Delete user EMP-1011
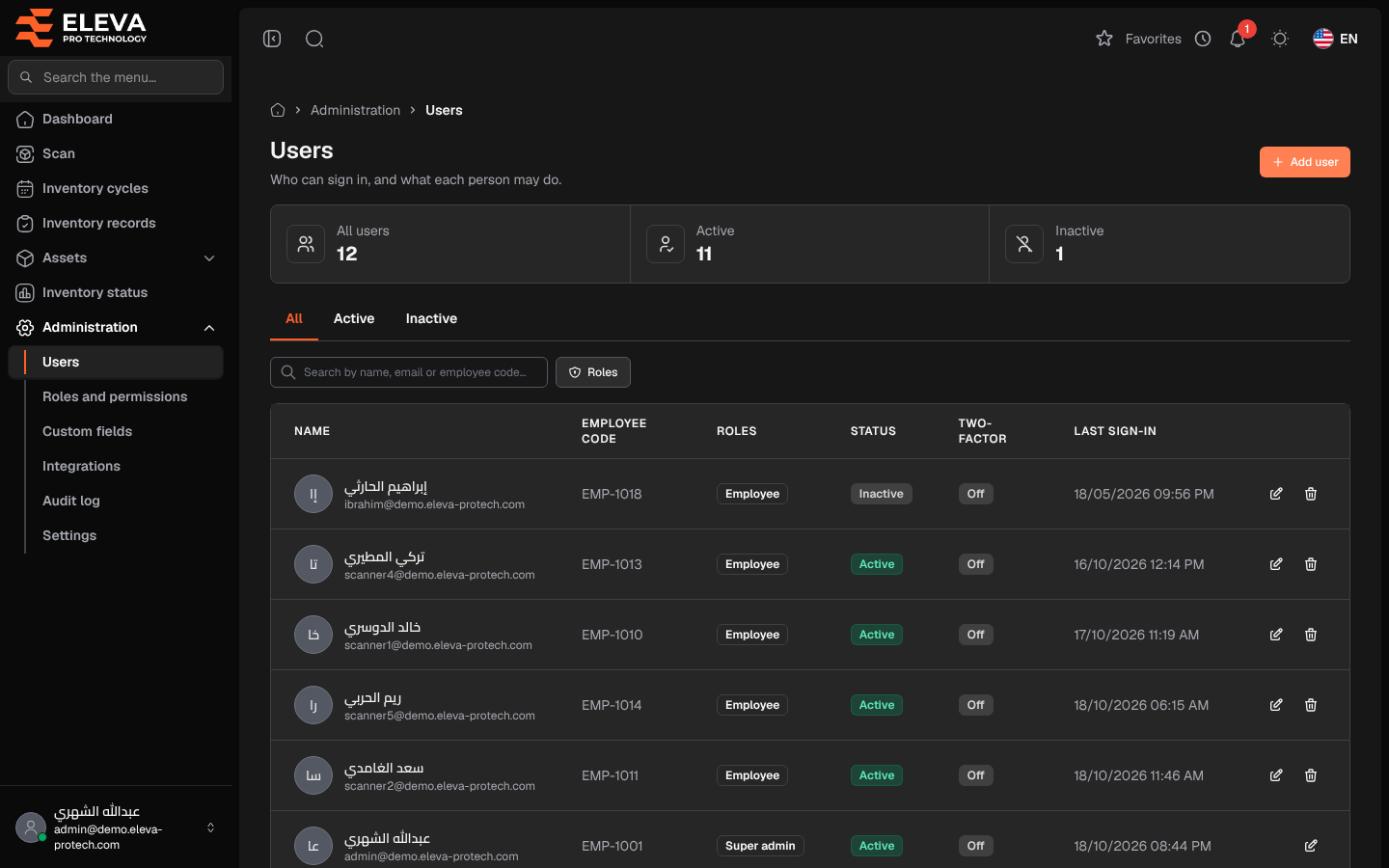 point(1311,775)
